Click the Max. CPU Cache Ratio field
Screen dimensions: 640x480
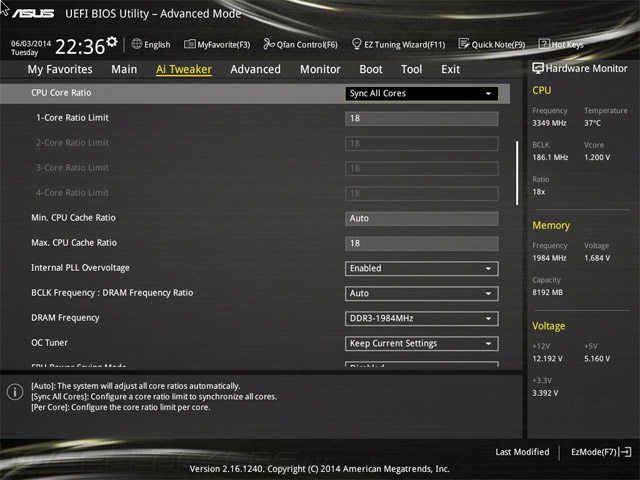pyautogui.click(x=422, y=243)
